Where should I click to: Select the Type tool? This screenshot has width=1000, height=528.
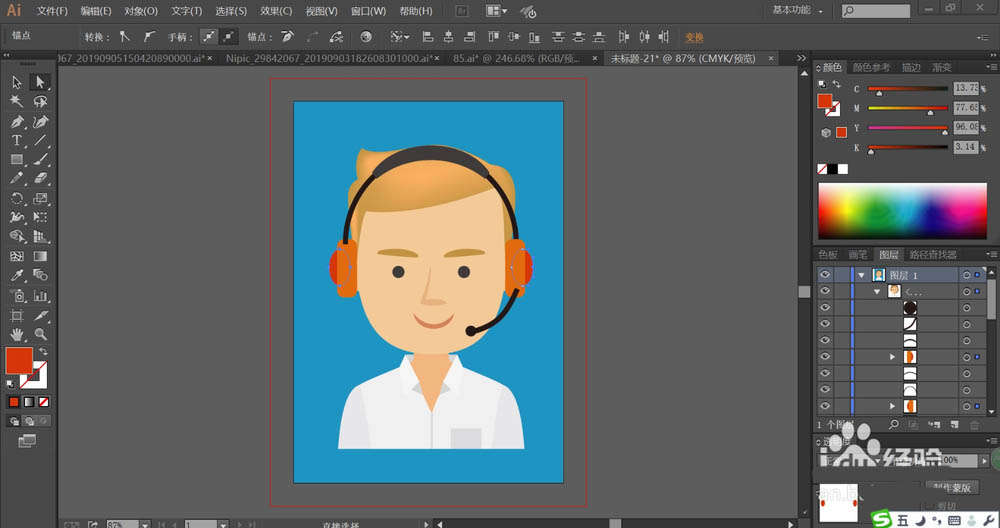pos(17,141)
